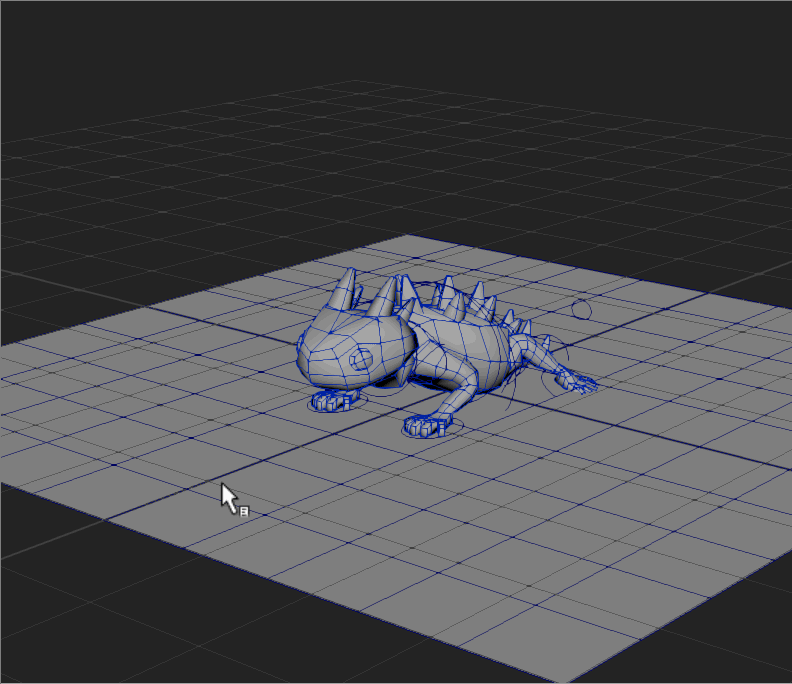The height and width of the screenshot is (684, 792).
Task: Select the lizard's eye on its head
Action: (x=361, y=360)
